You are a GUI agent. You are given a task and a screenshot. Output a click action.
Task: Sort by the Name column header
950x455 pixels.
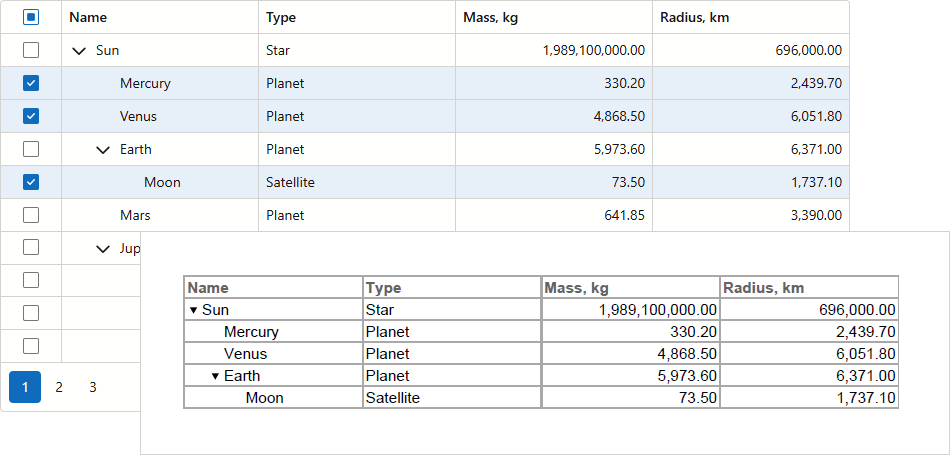point(89,17)
